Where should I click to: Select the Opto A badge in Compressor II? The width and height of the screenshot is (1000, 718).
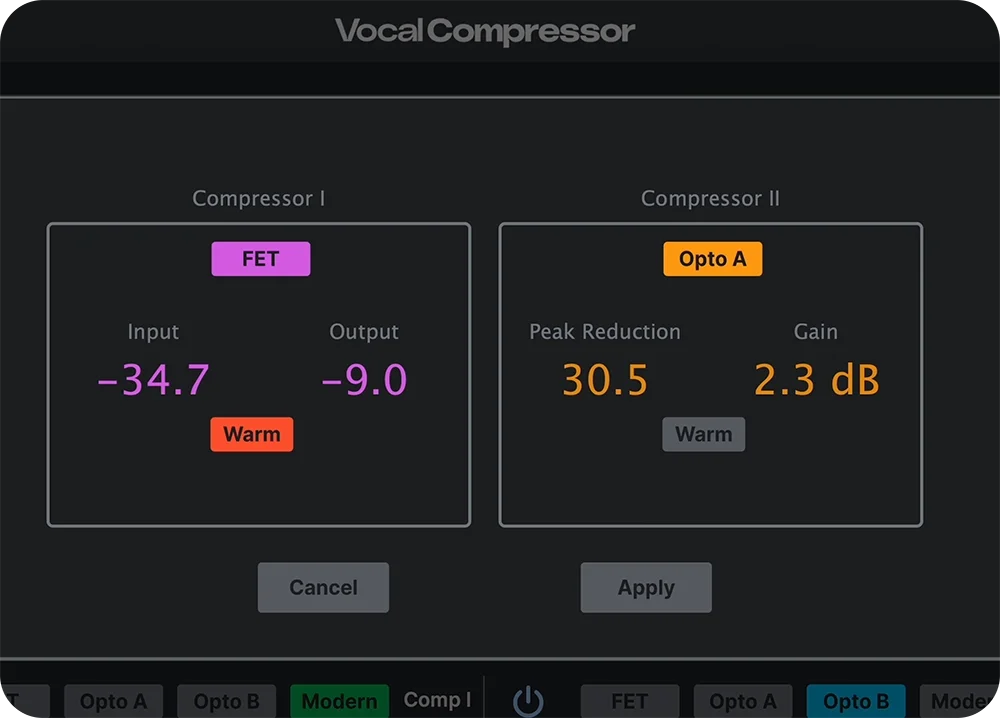[712, 259]
